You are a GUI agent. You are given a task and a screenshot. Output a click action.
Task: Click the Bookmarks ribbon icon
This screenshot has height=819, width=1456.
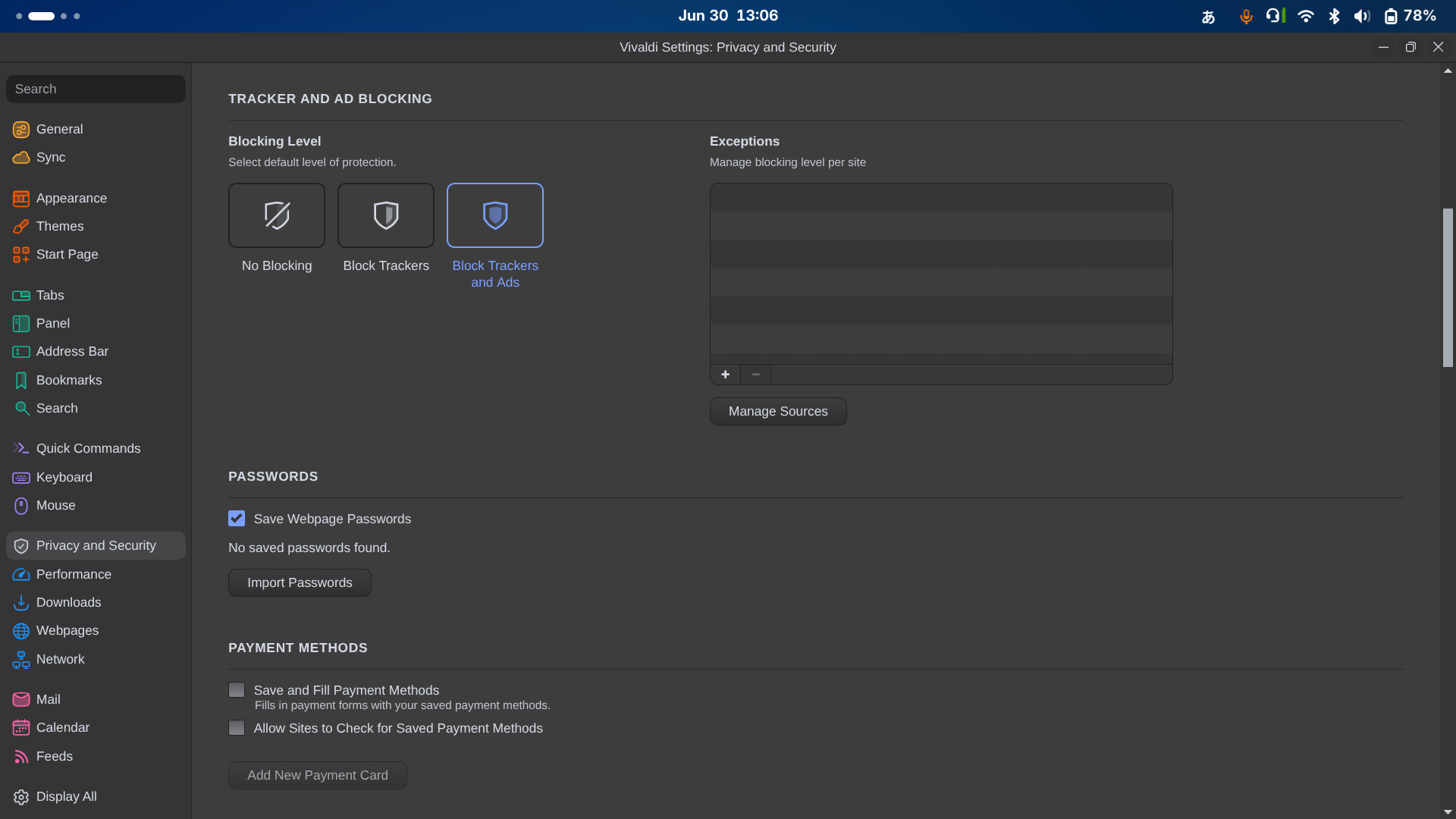tap(21, 381)
